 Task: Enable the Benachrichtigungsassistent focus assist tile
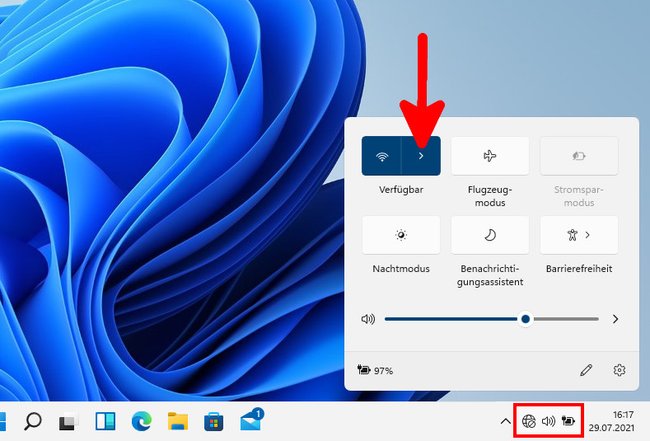(490, 235)
